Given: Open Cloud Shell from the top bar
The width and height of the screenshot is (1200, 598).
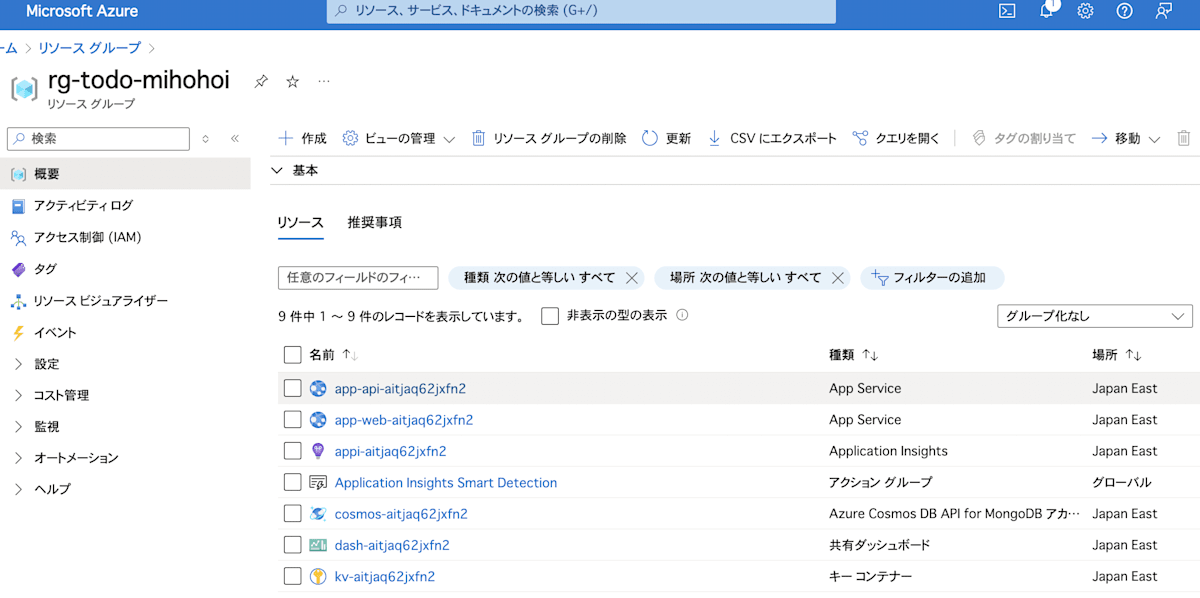Looking at the screenshot, I should pyautogui.click(x=1008, y=11).
